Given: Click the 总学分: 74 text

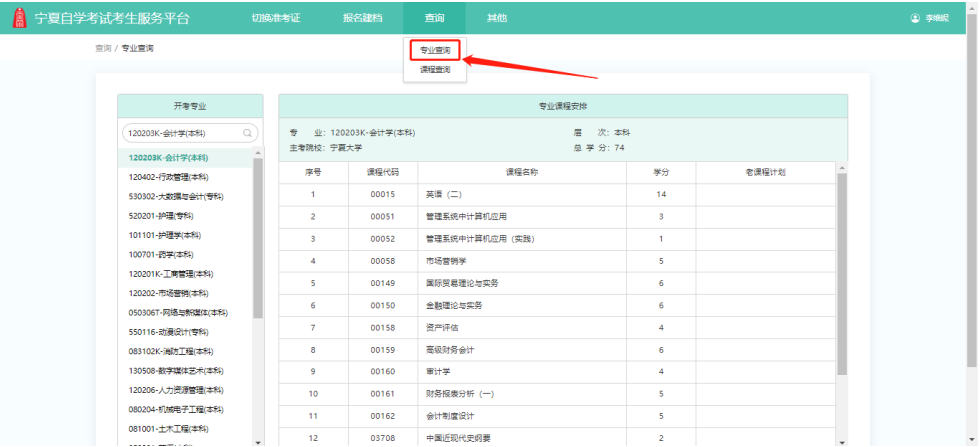Looking at the screenshot, I should pos(599,148).
